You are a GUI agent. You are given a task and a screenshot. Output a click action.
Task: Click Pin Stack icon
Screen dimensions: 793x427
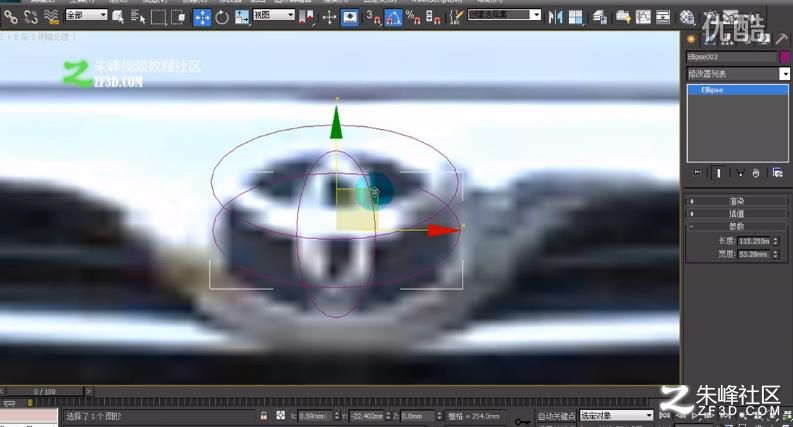[x=697, y=173]
